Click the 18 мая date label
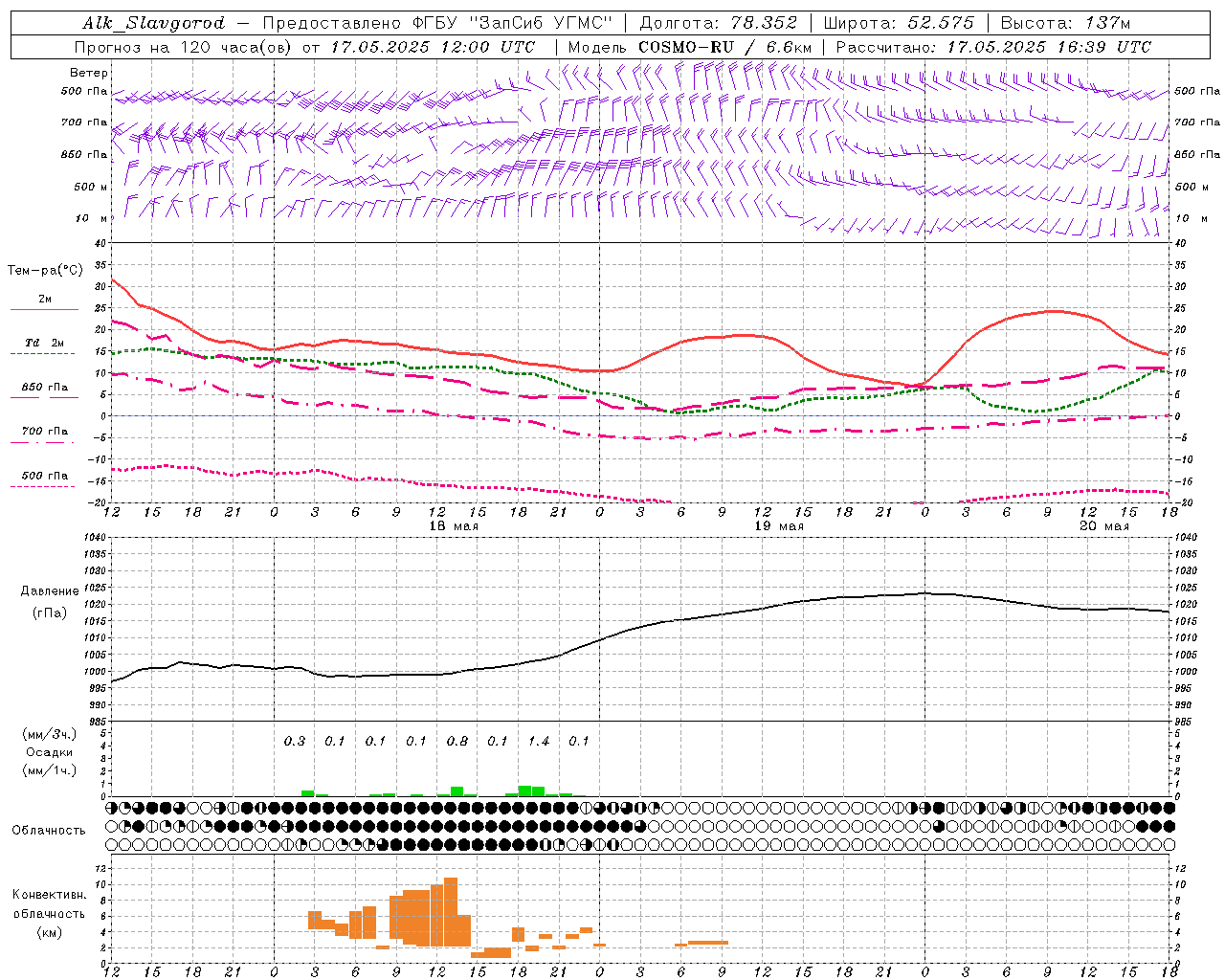Viewport: 1225px width, 980px height. pyautogui.click(x=454, y=526)
